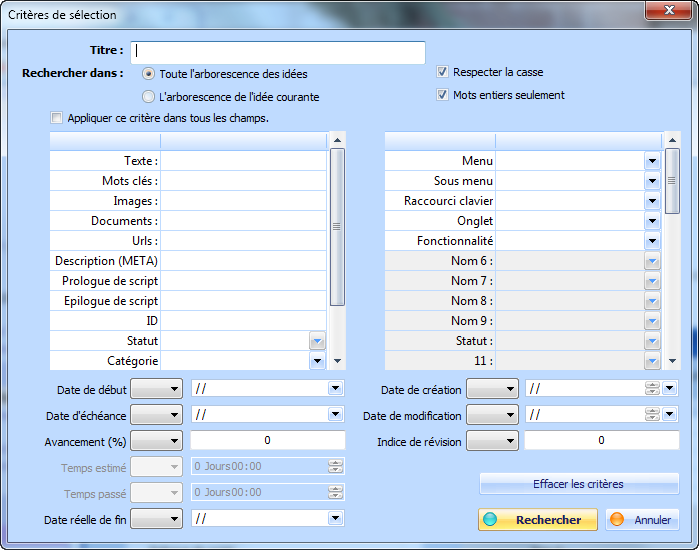Open the Nom 9 dropdown

[x=652, y=321]
